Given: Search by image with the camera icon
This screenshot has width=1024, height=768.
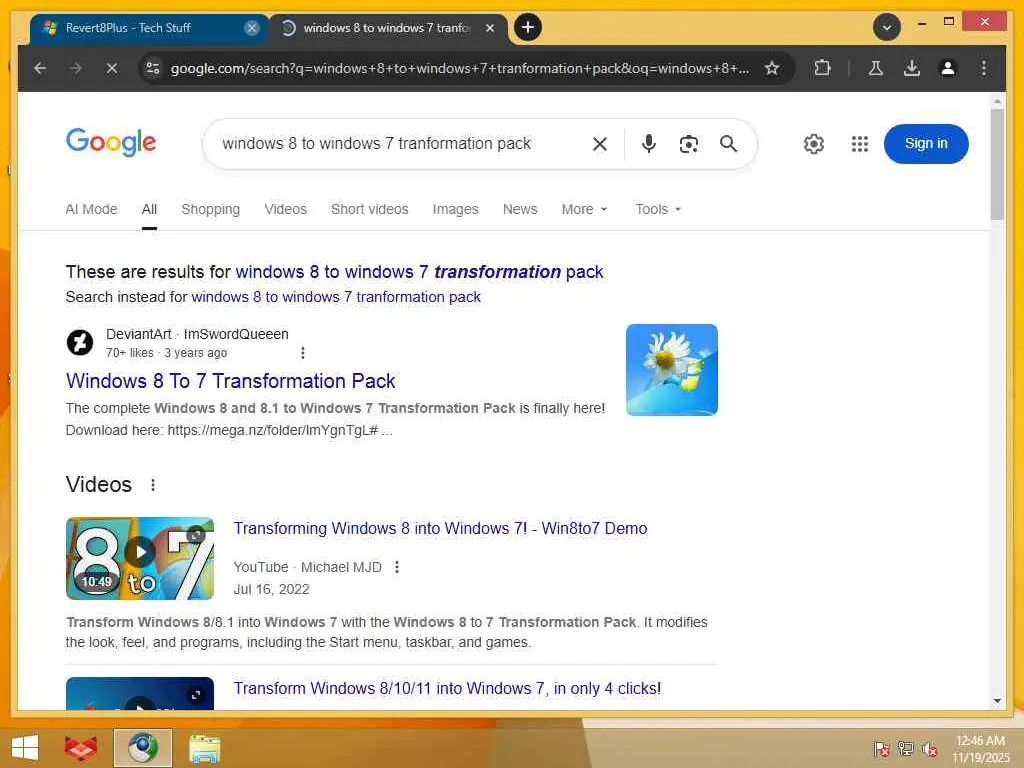Looking at the screenshot, I should pos(688,144).
